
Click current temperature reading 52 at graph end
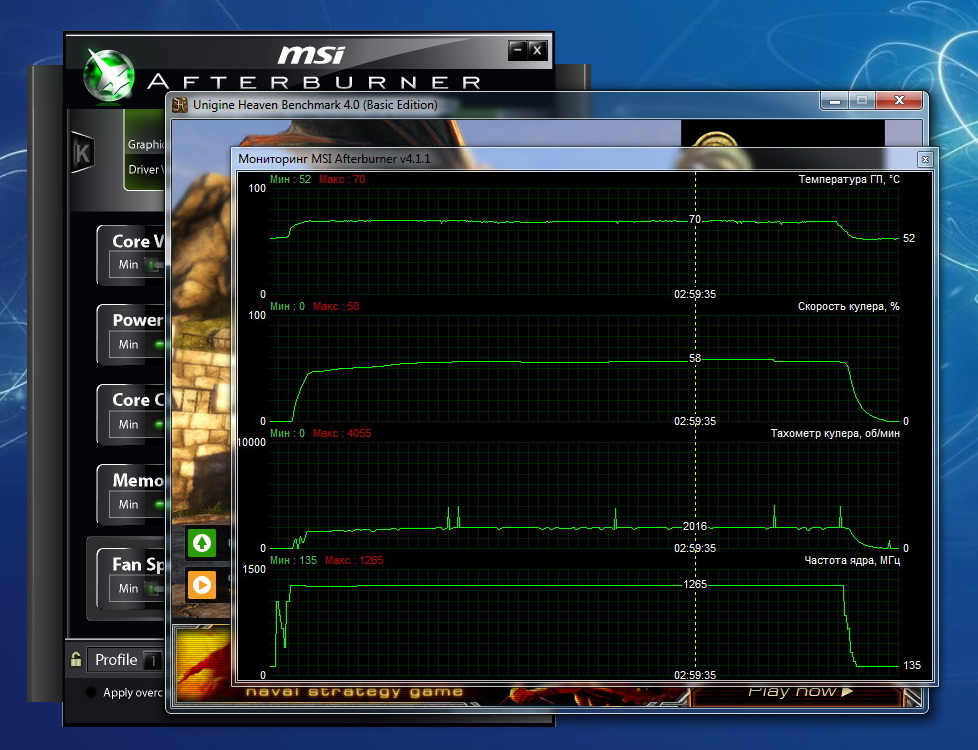(909, 238)
